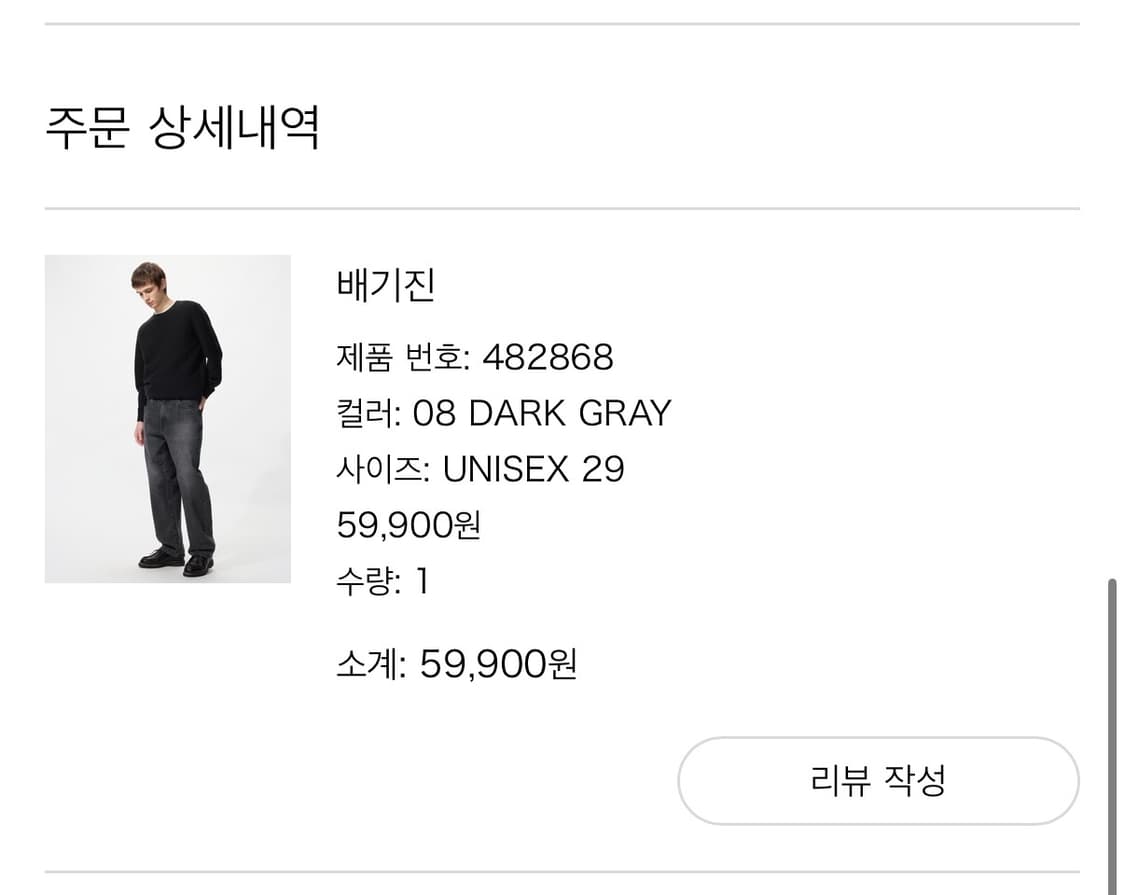Viewport: 1125px width, 895px height.
Task: Click inside the rounded 리뷰 작성 pill outline
Action: click(x=879, y=782)
